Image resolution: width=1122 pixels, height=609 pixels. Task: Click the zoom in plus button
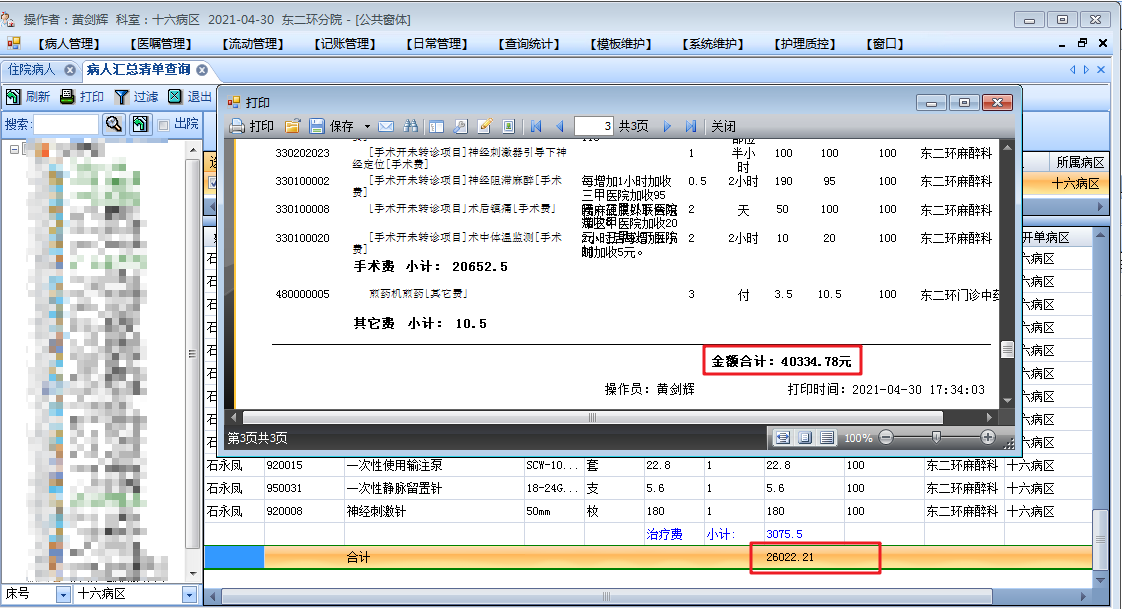tap(987, 437)
